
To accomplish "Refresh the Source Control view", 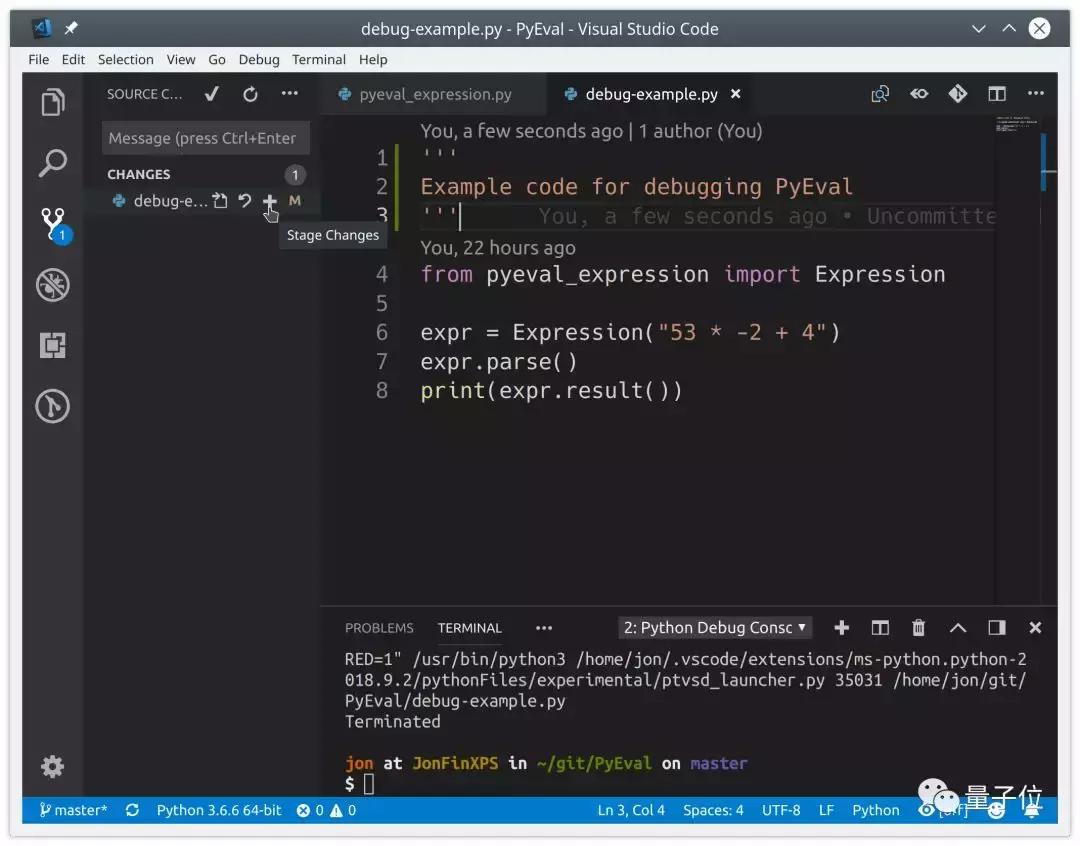I will tap(249, 93).
